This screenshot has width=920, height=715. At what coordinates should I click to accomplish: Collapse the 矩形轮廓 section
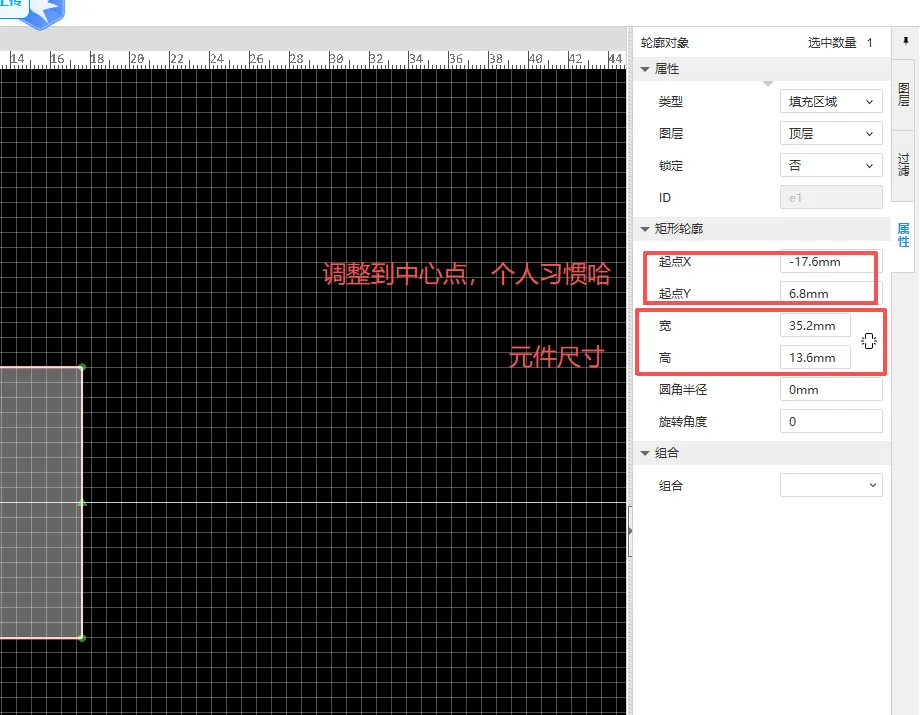point(646,230)
